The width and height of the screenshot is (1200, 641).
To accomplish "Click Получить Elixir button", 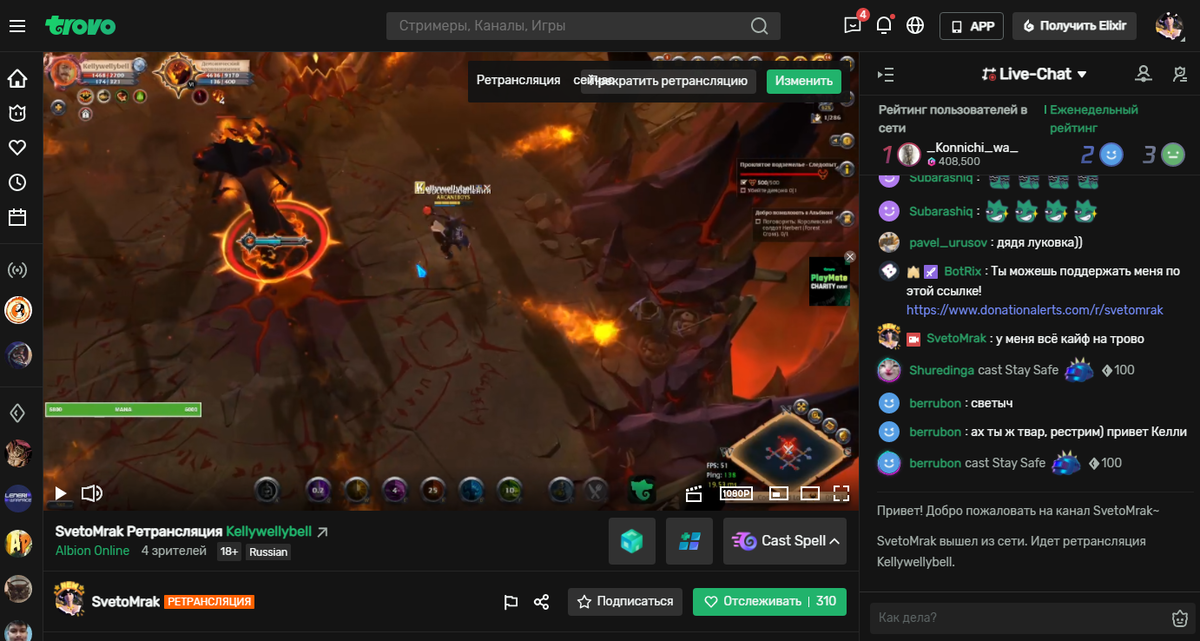I will [1074, 26].
